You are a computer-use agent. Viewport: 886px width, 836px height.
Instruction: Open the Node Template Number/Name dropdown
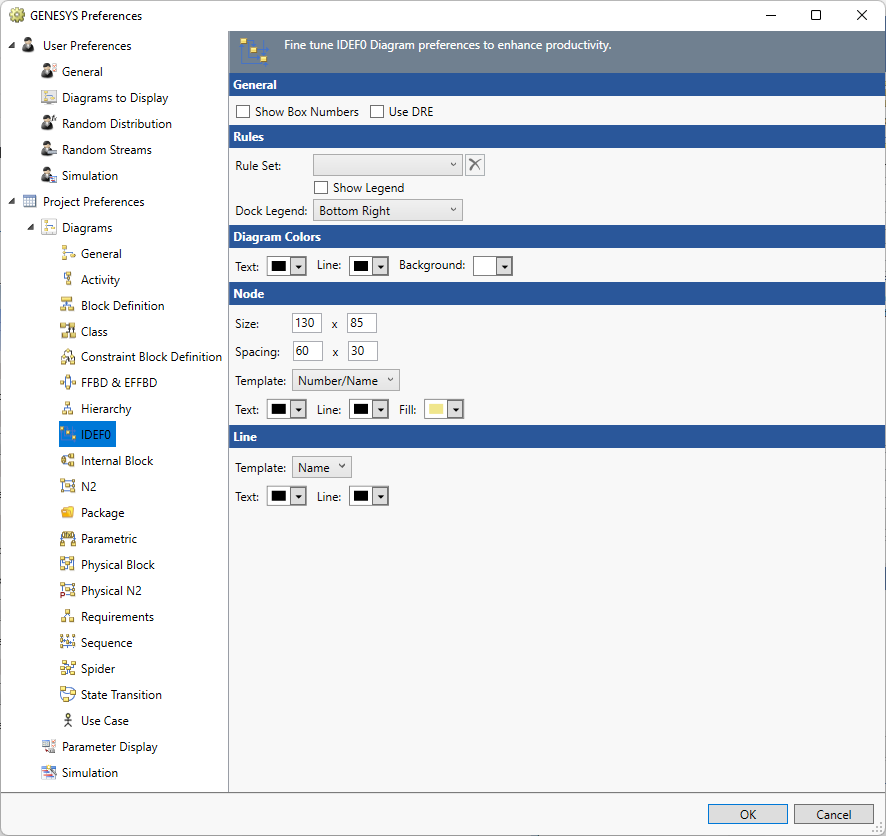345,381
